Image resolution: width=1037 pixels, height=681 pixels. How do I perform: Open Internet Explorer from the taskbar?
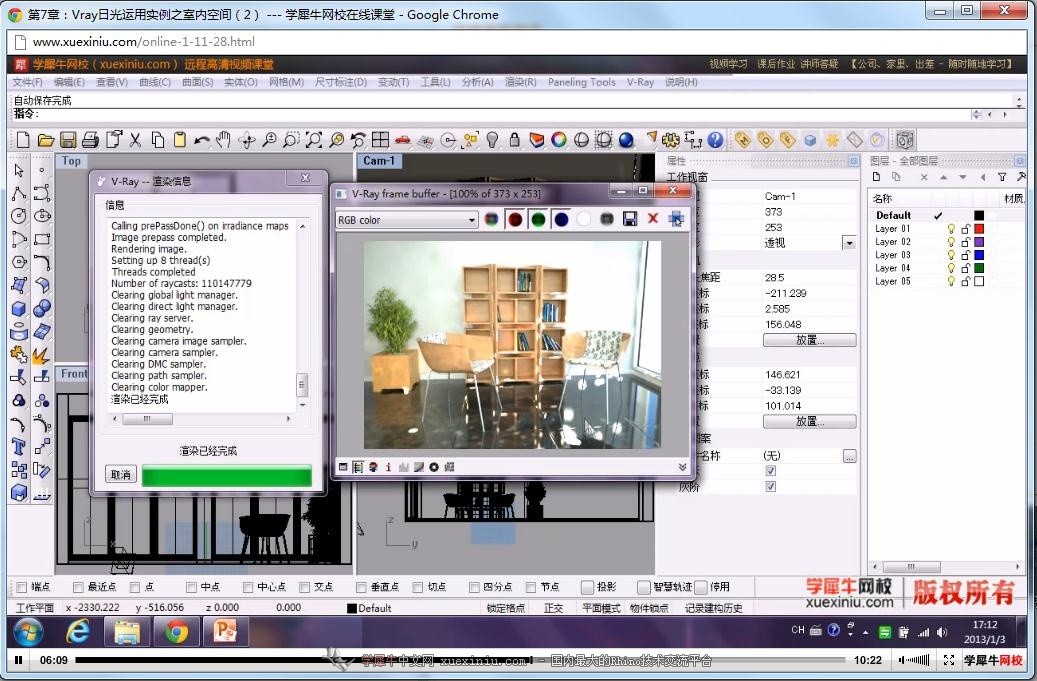pyautogui.click(x=77, y=632)
